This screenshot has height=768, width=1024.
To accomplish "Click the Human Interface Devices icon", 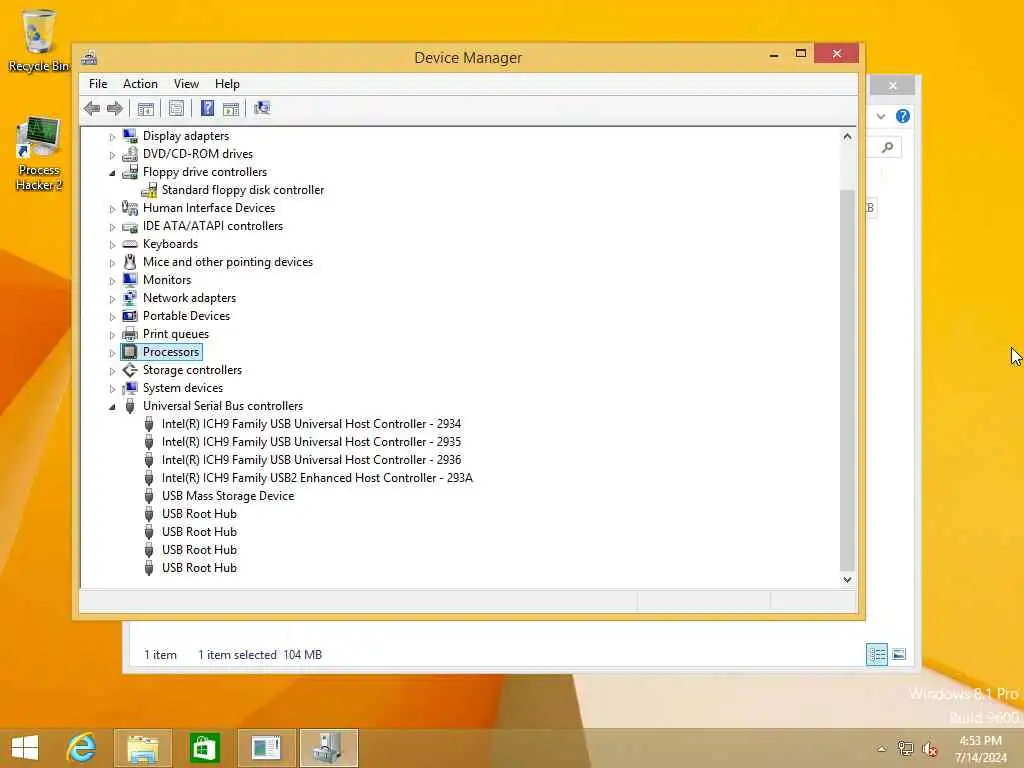I will [x=130, y=208].
